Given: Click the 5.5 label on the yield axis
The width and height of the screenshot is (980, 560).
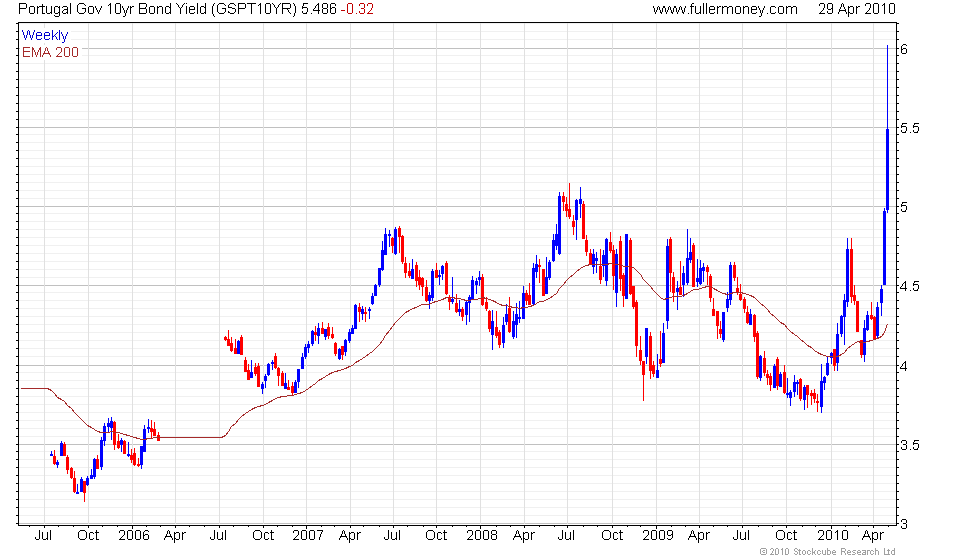Looking at the screenshot, I should [x=910, y=128].
